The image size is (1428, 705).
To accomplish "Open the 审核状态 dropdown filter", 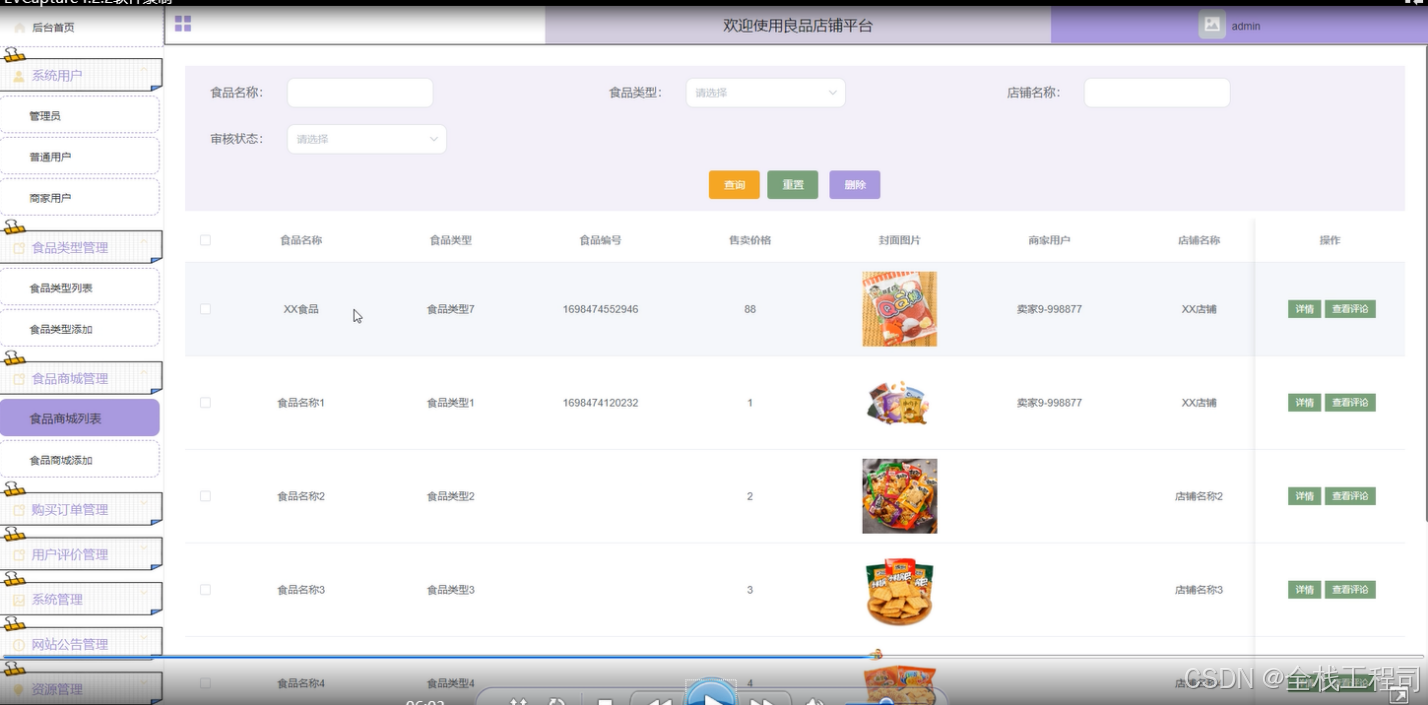I will click(x=367, y=139).
